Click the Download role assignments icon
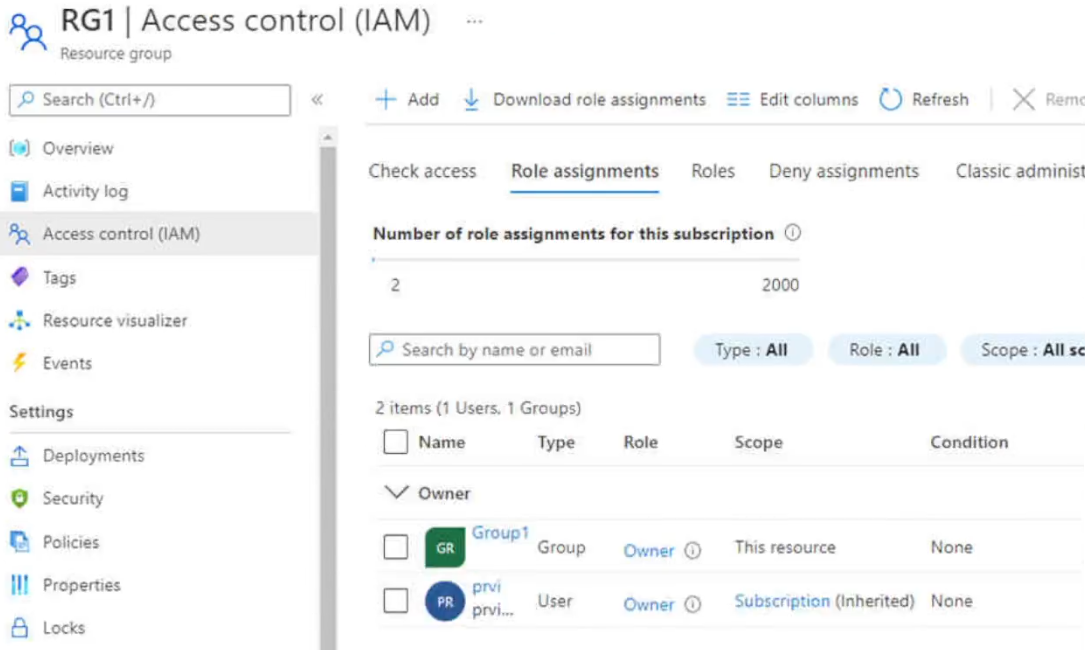The image size is (1085, 650). 471,100
